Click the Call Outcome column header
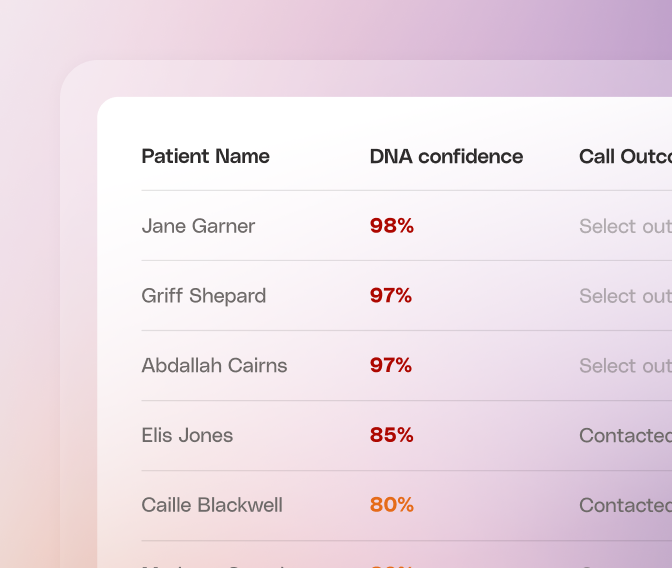Screen dimensions: 672x568 click(625, 156)
